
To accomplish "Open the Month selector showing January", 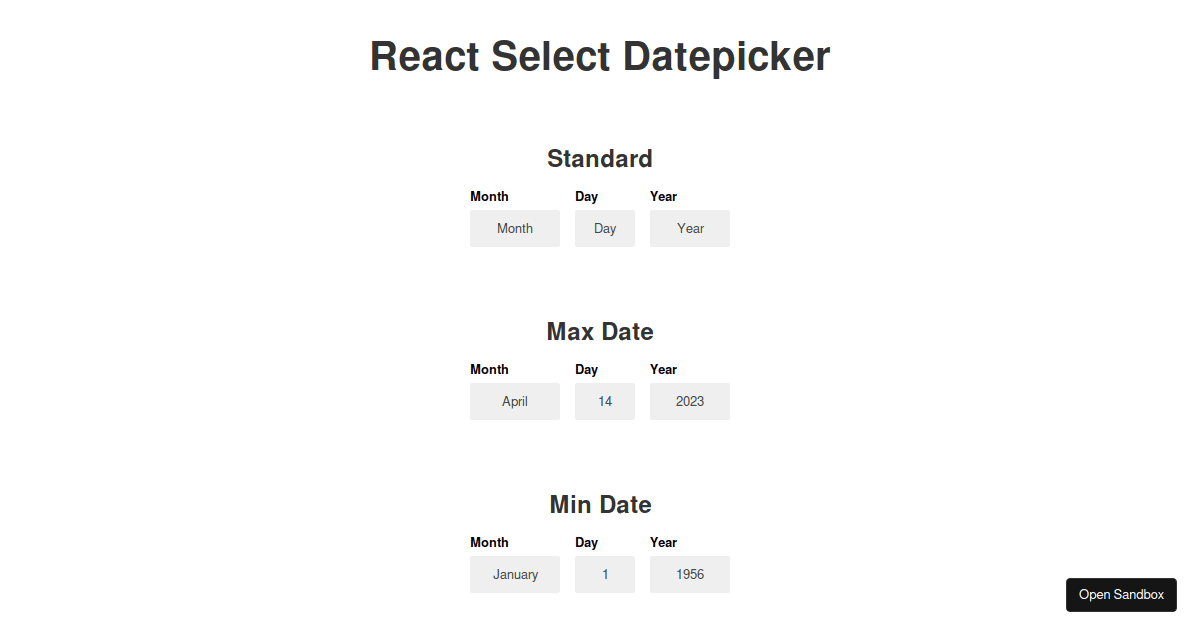I will click(514, 574).
